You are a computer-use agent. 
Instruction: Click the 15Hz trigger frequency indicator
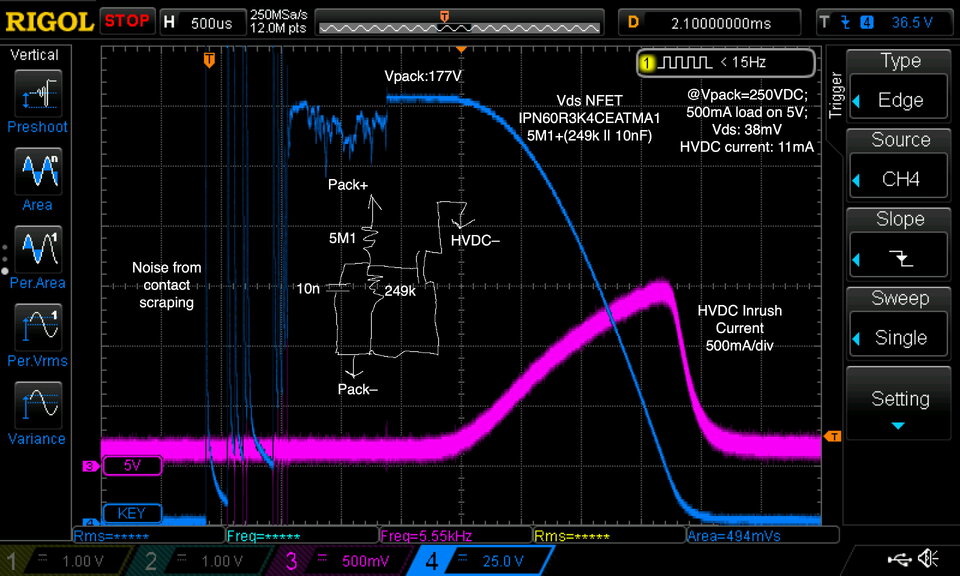(x=722, y=62)
